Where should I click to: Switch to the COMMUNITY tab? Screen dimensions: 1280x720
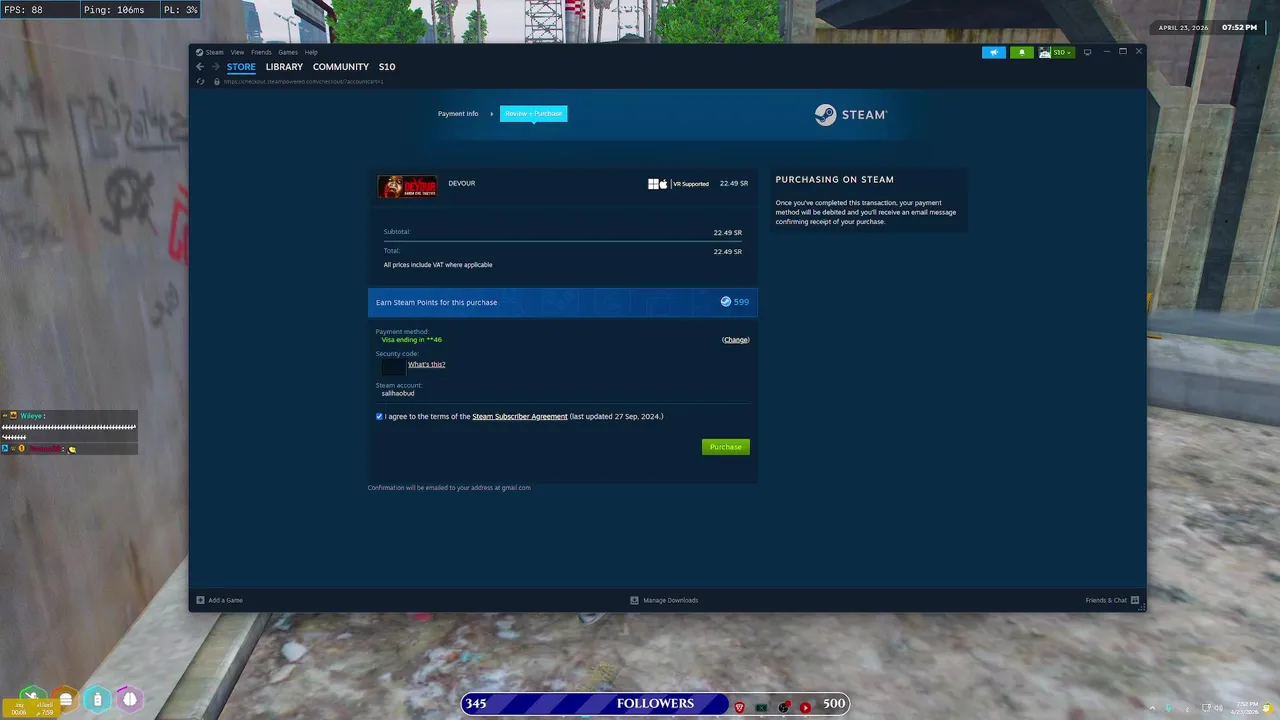[x=341, y=67]
